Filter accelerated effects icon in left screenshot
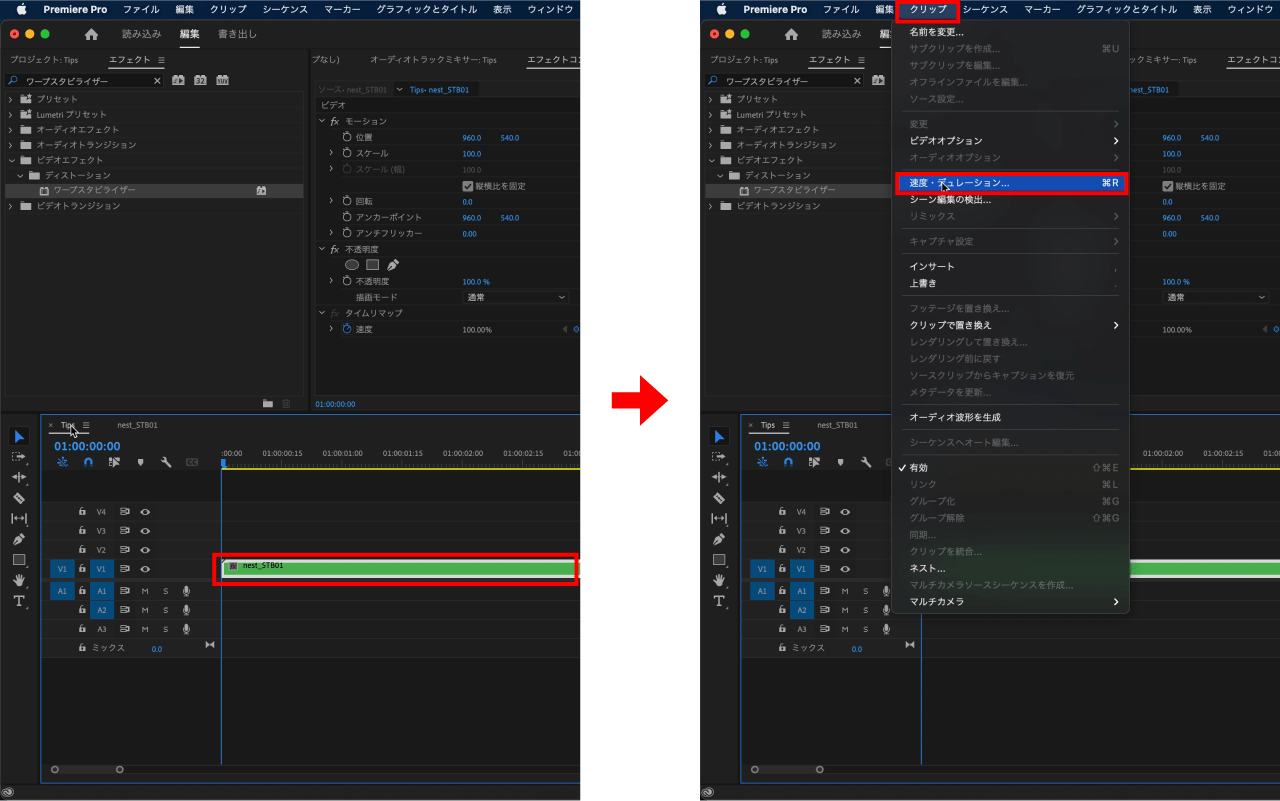Screen dimensions: 1280x801 coord(178,80)
